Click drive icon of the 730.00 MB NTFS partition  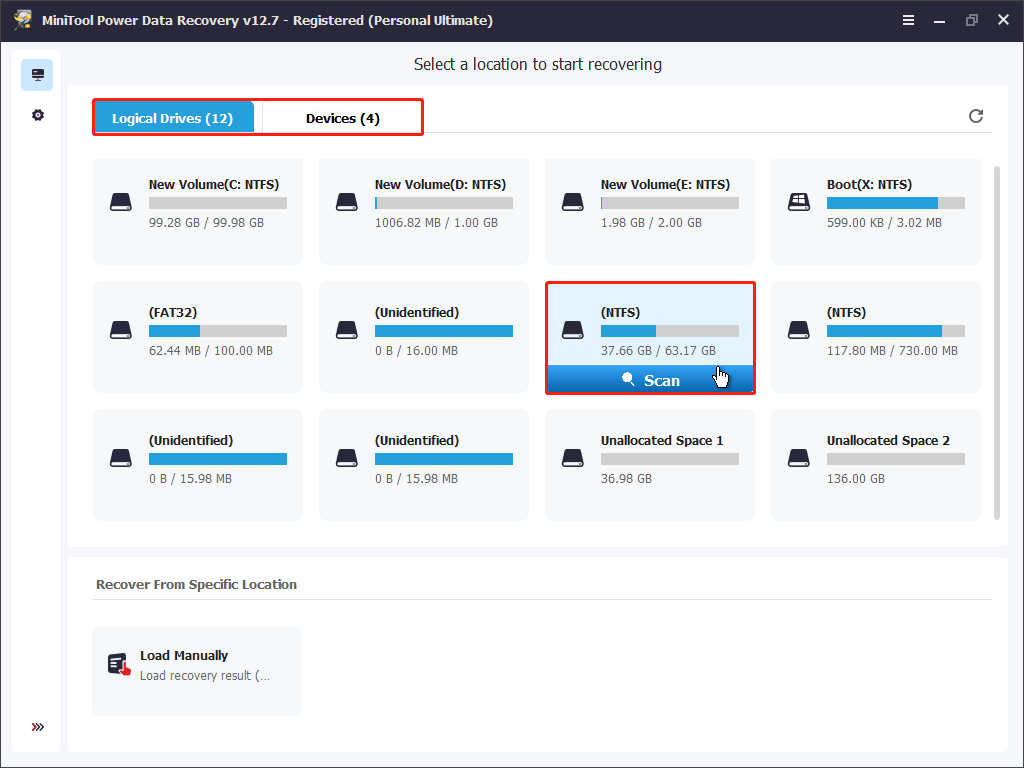click(x=799, y=330)
